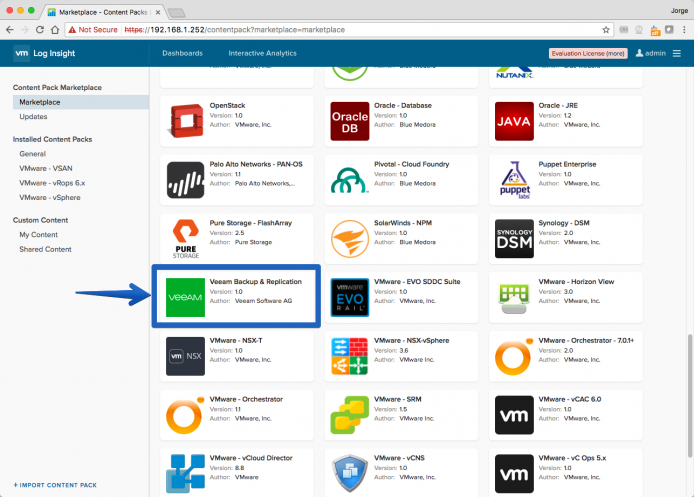This screenshot has height=497, width=694.
Task: Click the Synology DSM logo icon
Action: click(514, 239)
